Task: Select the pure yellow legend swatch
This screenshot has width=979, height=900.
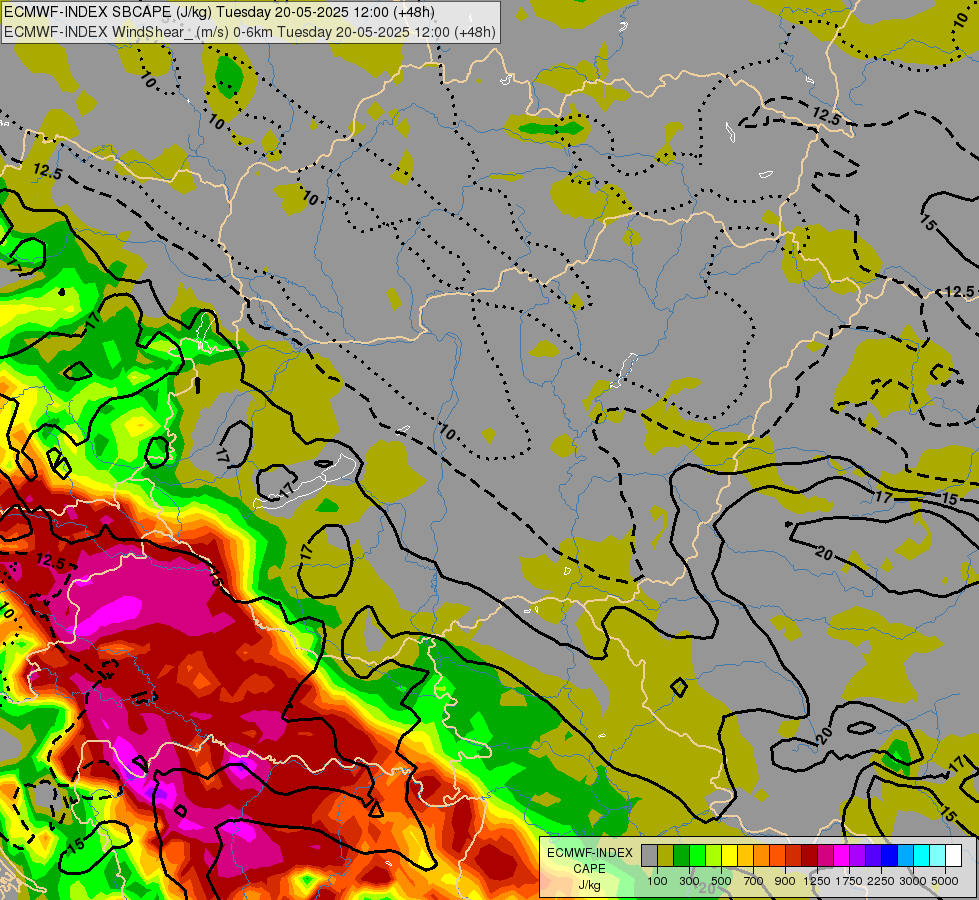Action: click(x=730, y=855)
